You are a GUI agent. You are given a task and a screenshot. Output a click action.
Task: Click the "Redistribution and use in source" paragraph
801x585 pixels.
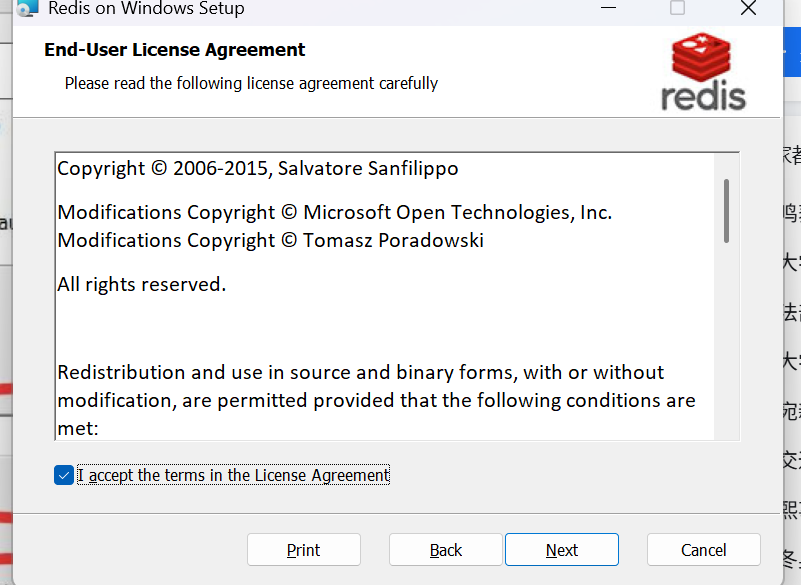376,400
